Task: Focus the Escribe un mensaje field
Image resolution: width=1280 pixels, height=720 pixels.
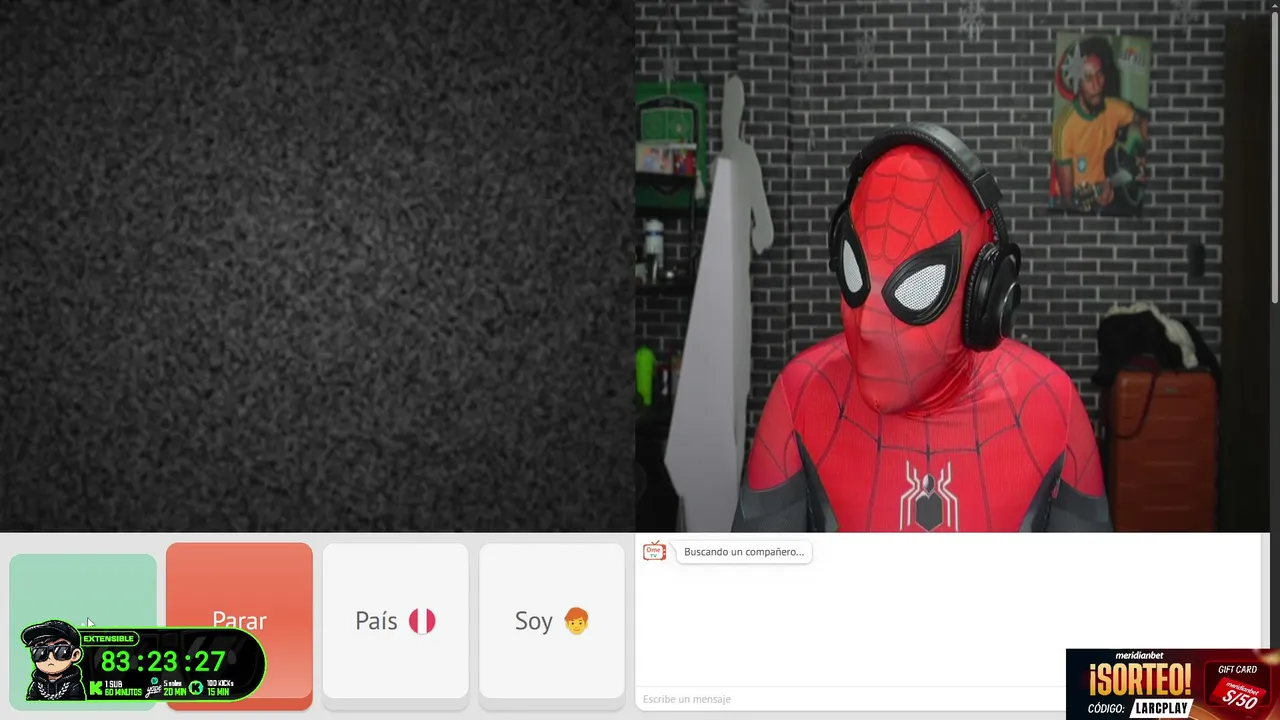Action: 850,699
